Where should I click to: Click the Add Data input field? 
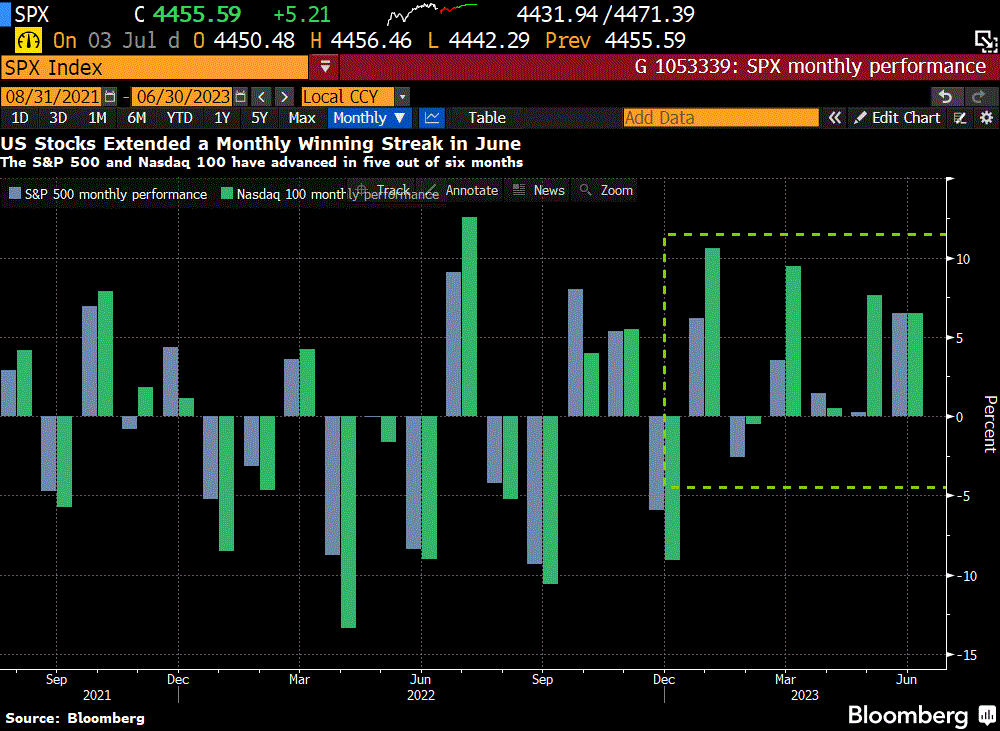(721, 118)
